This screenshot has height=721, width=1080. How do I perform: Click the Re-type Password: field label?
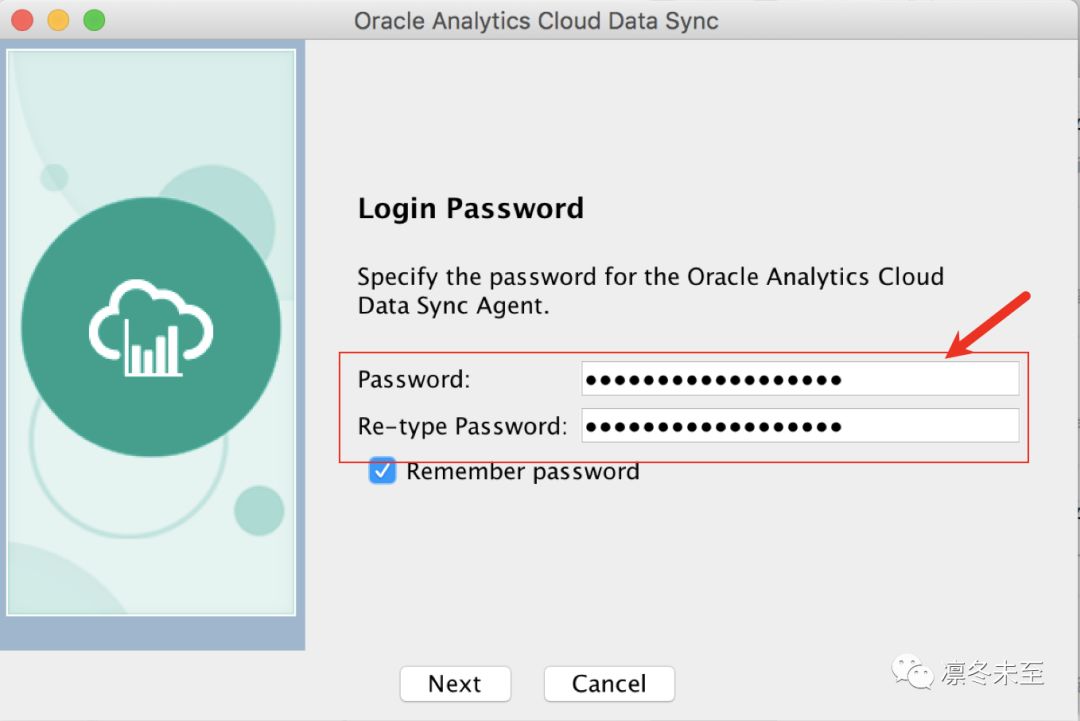click(x=462, y=426)
